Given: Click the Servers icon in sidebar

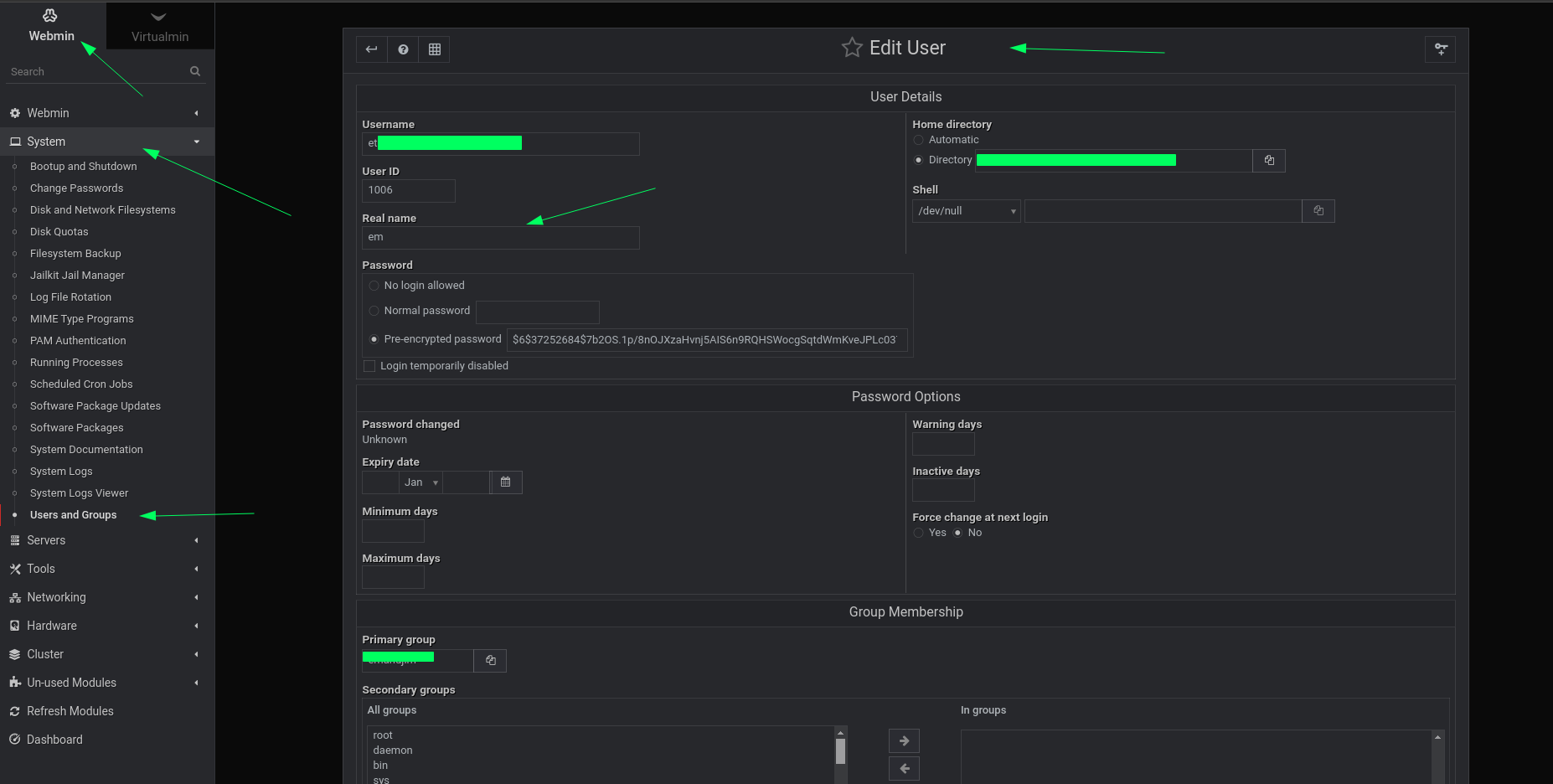Looking at the screenshot, I should click(x=14, y=540).
